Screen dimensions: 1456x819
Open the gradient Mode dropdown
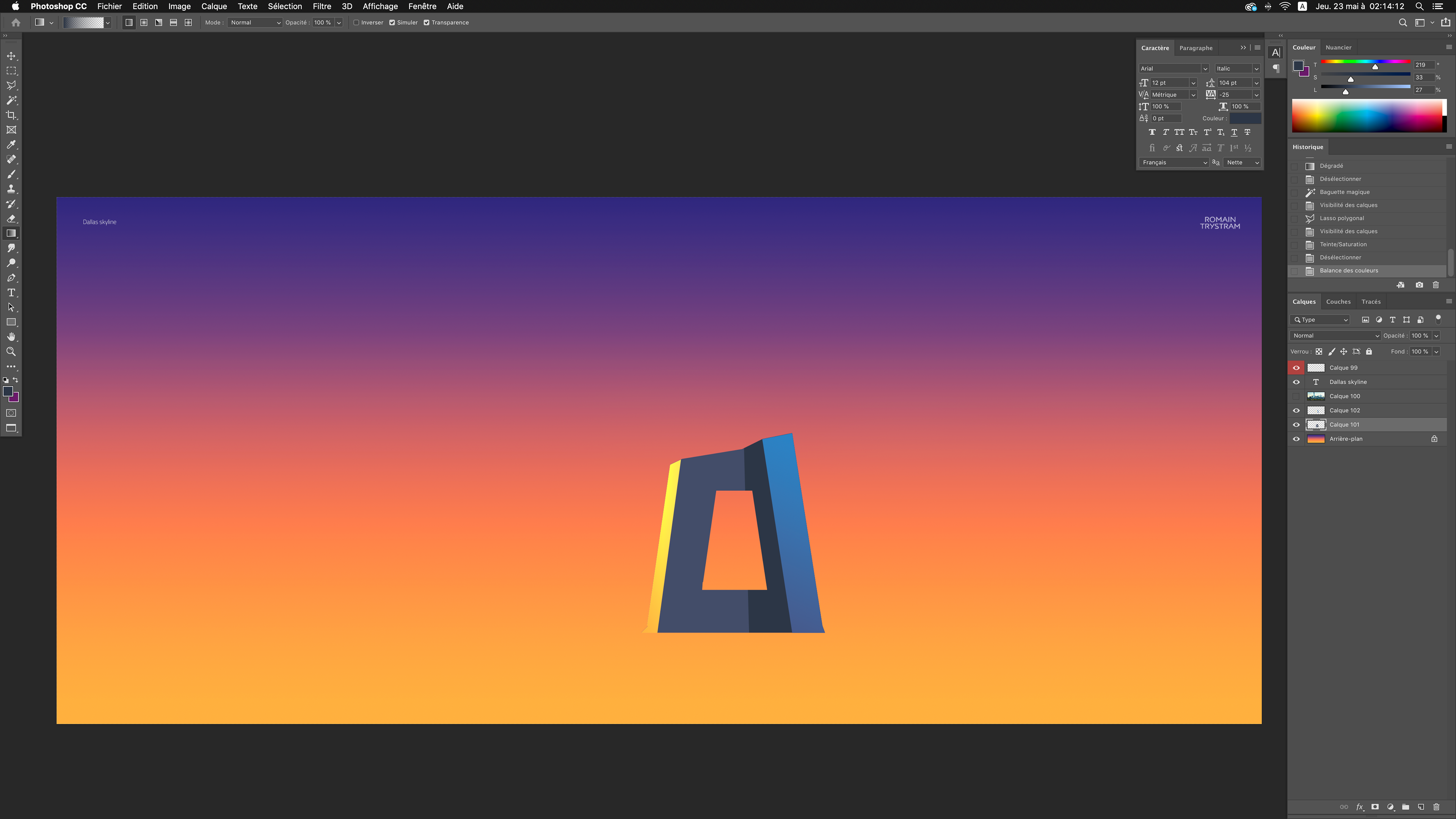click(255, 23)
